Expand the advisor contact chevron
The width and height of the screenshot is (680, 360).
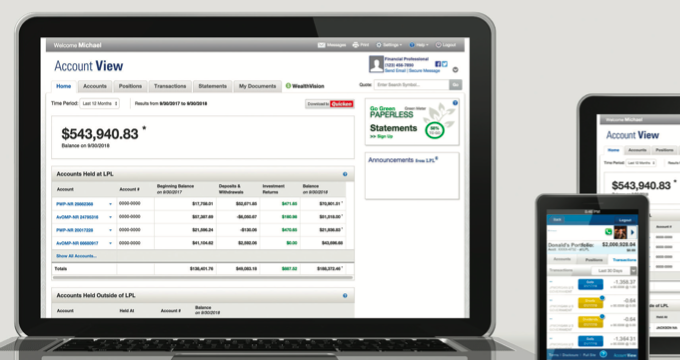pyautogui.click(x=455, y=69)
